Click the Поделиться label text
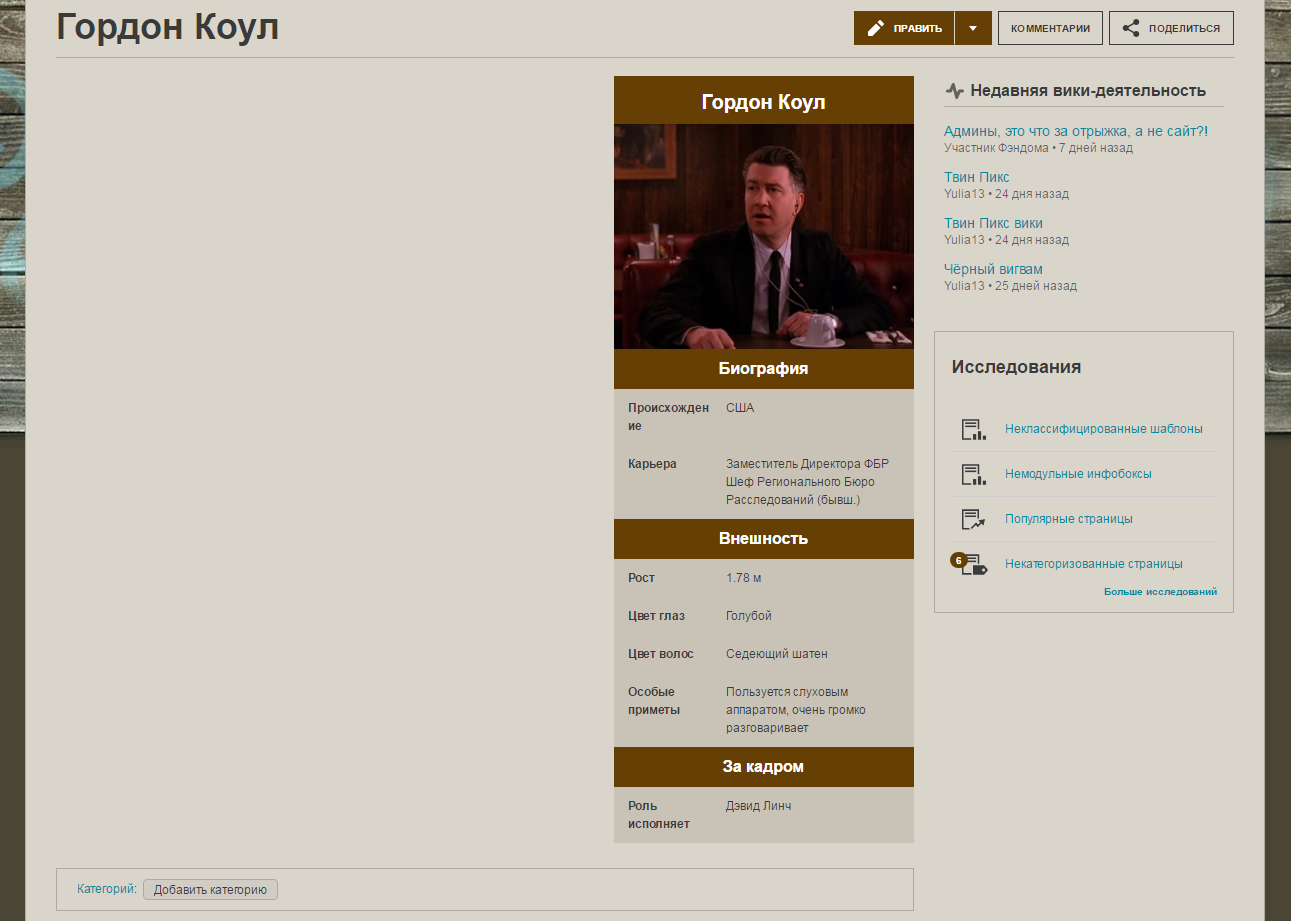 coord(1184,28)
